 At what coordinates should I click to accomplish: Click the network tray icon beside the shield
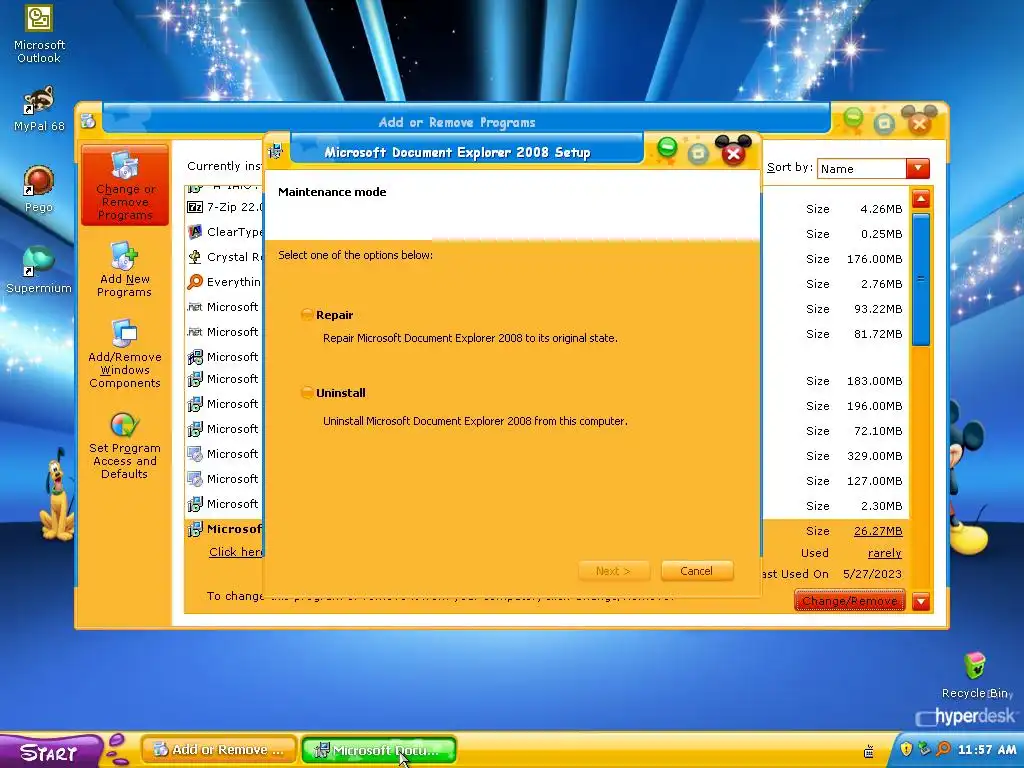923,748
